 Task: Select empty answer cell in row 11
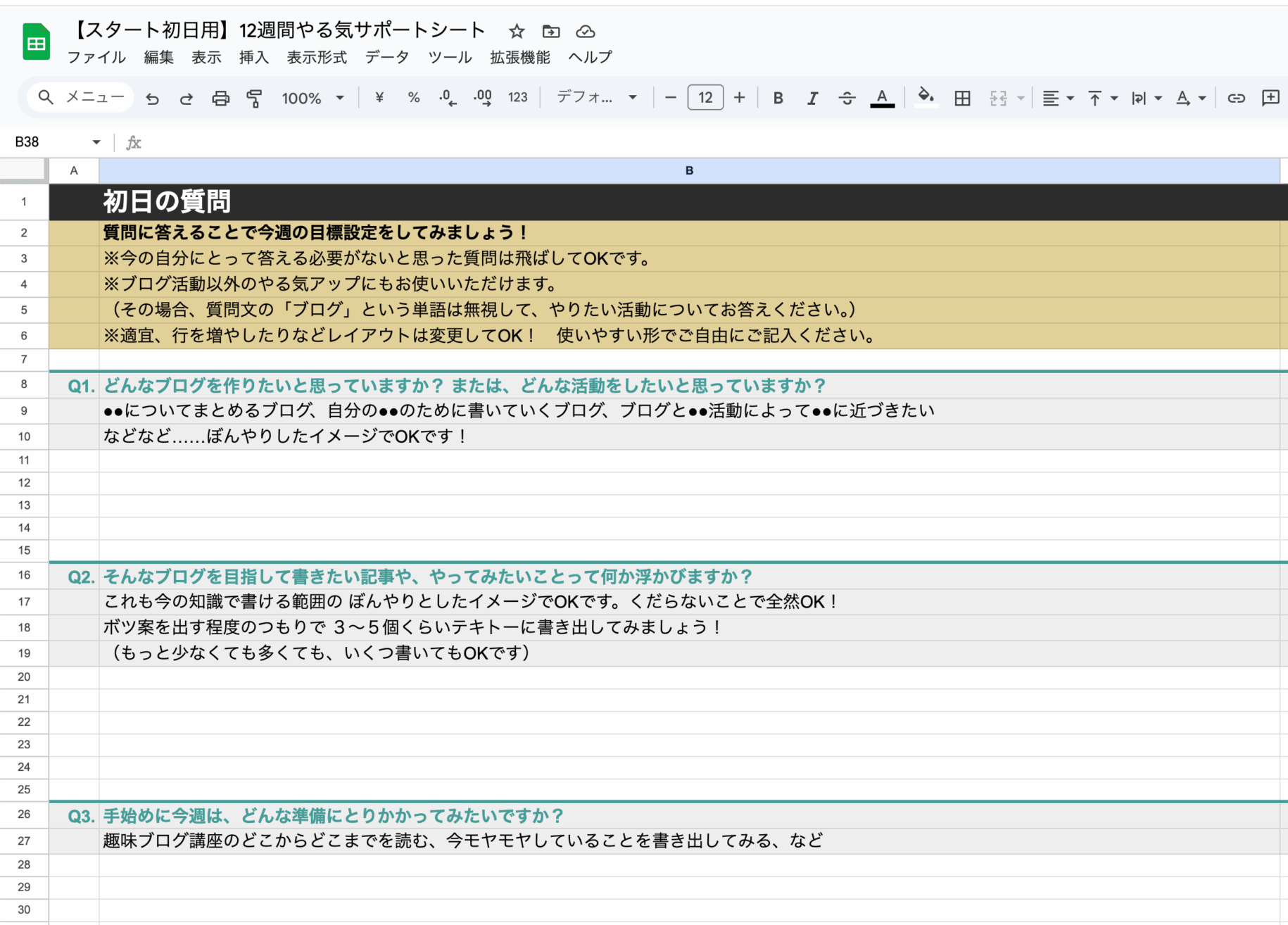coord(689,460)
